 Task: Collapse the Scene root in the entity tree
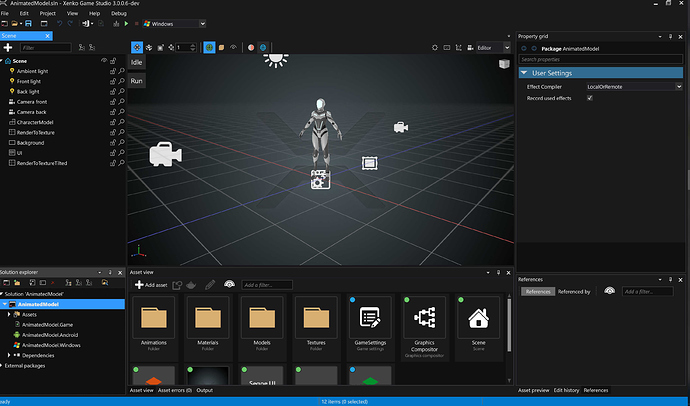coord(2,61)
